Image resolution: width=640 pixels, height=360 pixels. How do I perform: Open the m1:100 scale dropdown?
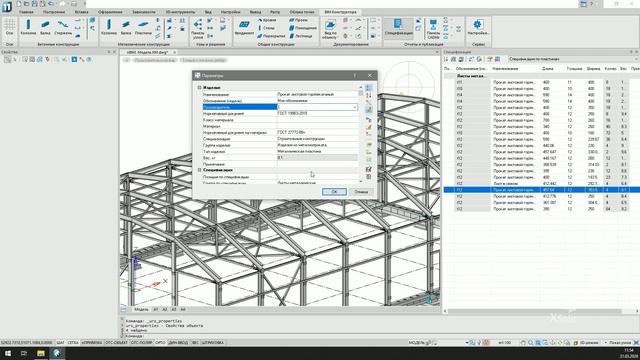[x=505, y=342]
